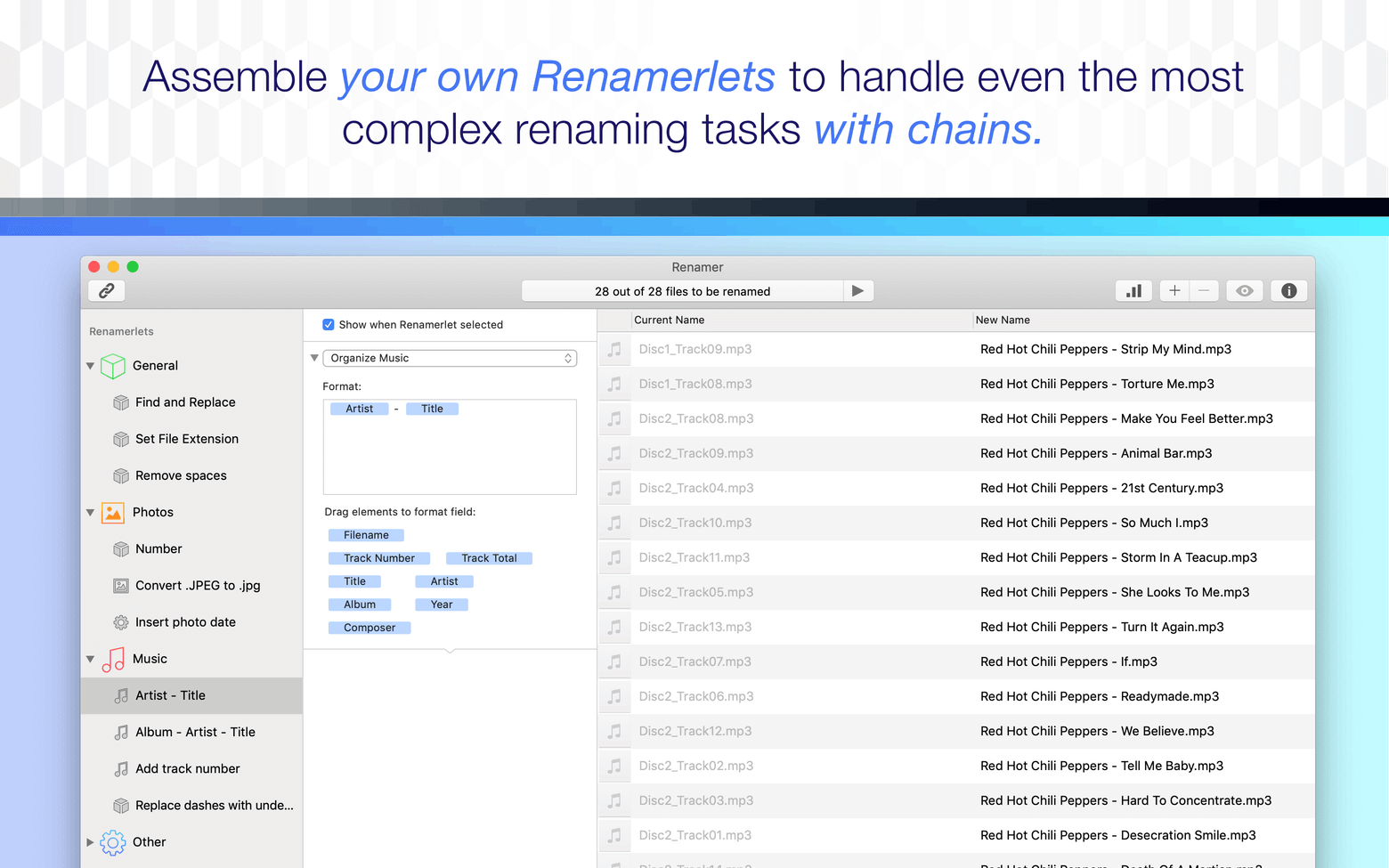This screenshot has width=1389, height=868.
Task: Select the Album - Artist - Title renamerlet
Action: pyautogui.click(x=196, y=732)
